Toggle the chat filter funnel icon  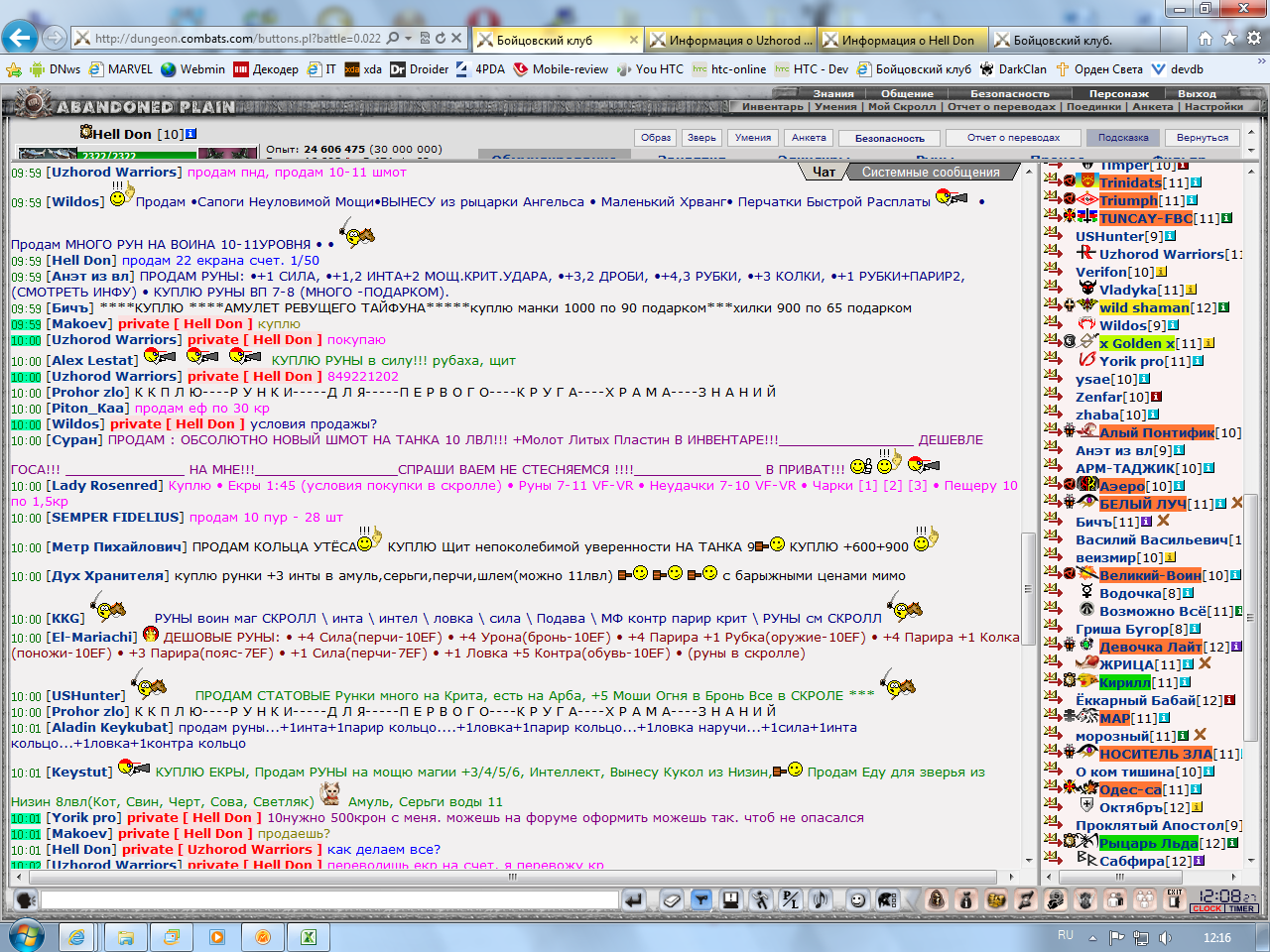click(x=700, y=899)
